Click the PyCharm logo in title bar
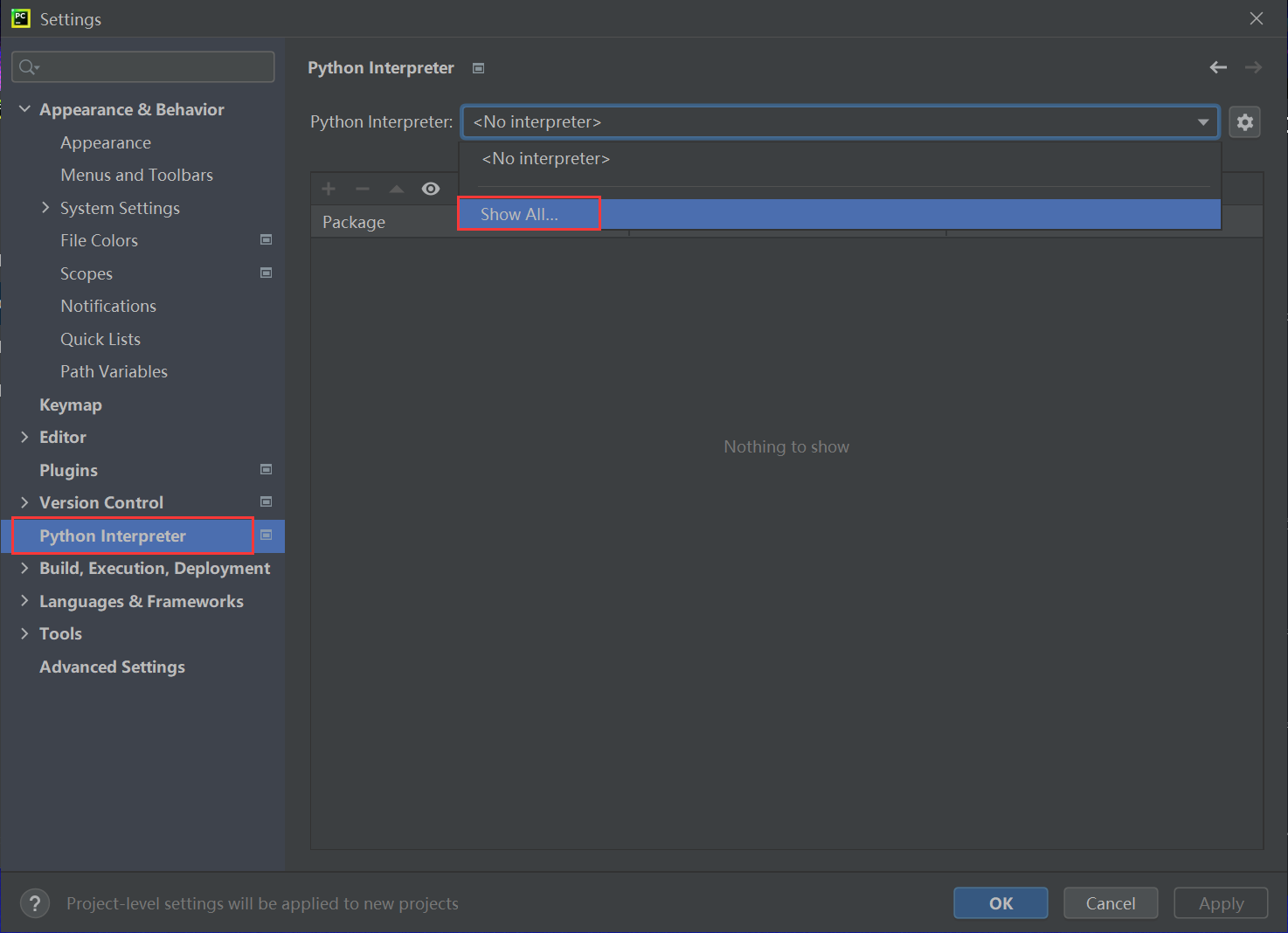This screenshot has height=933, width=1288. click(x=21, y=18)
